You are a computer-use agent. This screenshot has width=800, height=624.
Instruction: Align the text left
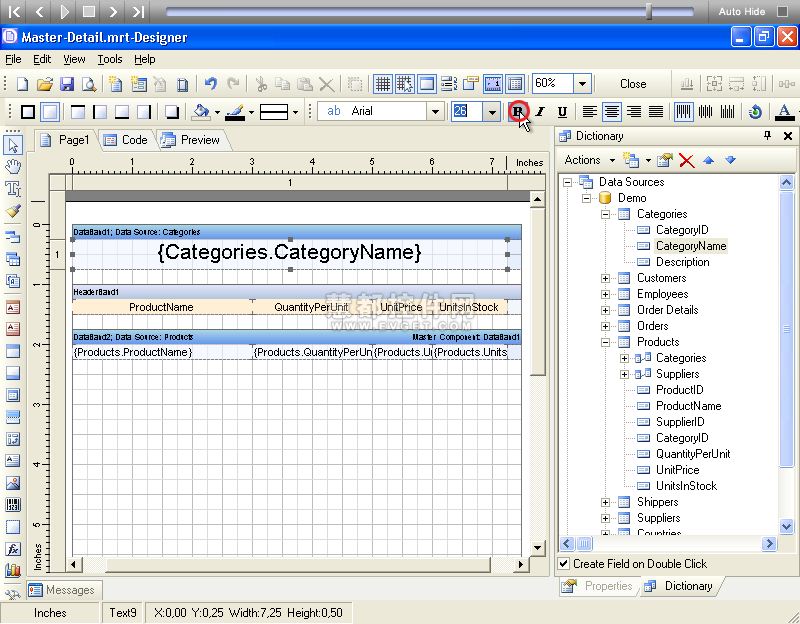[x=590, y=111]
